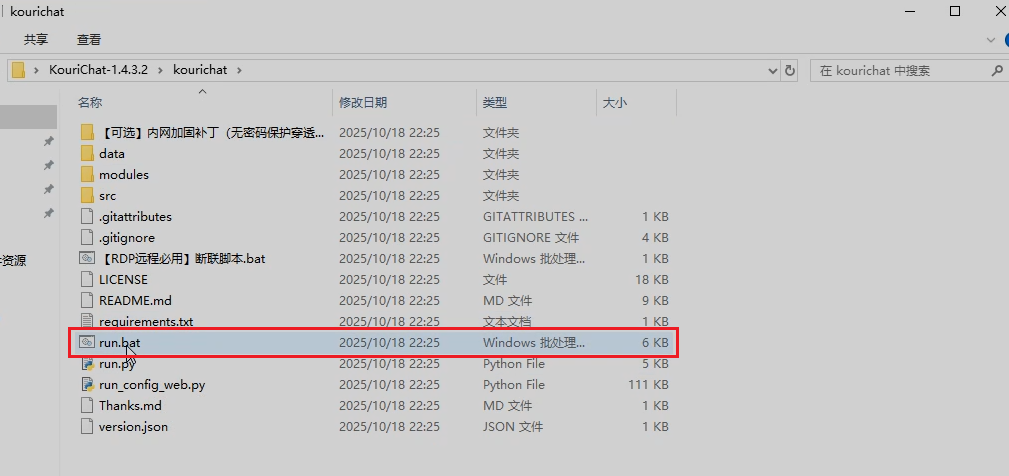Screen dimensions: 1009x476
Task: Expand the chevron after kourichat breadcrumb
Action: (239, 71)
